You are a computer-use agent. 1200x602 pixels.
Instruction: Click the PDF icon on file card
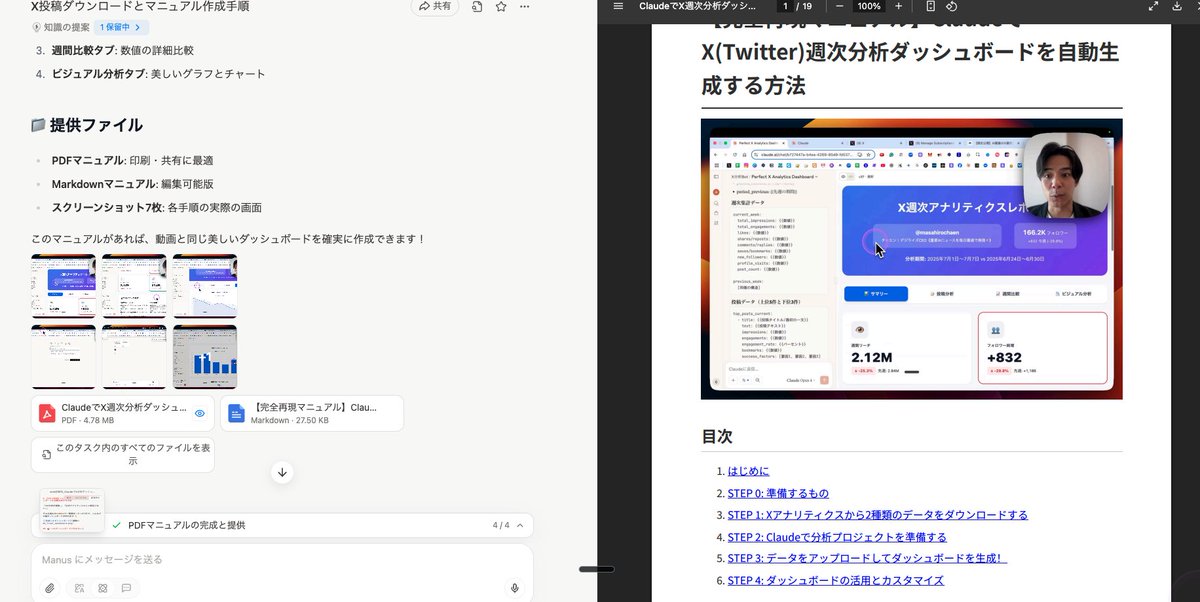click(x=47, y=413)
